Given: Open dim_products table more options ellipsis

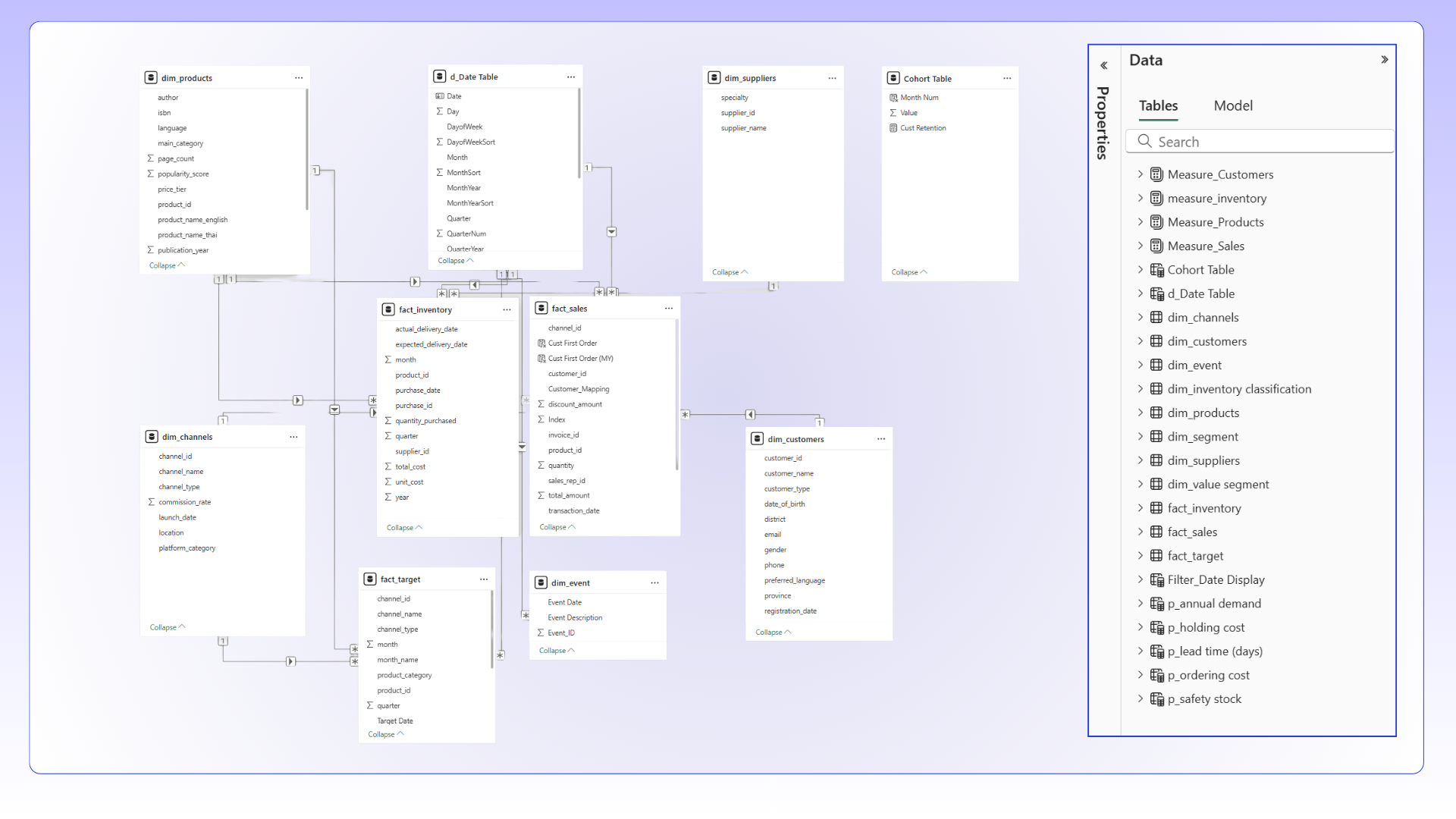Looking at the screenshot, I should [x=299, y=78].
